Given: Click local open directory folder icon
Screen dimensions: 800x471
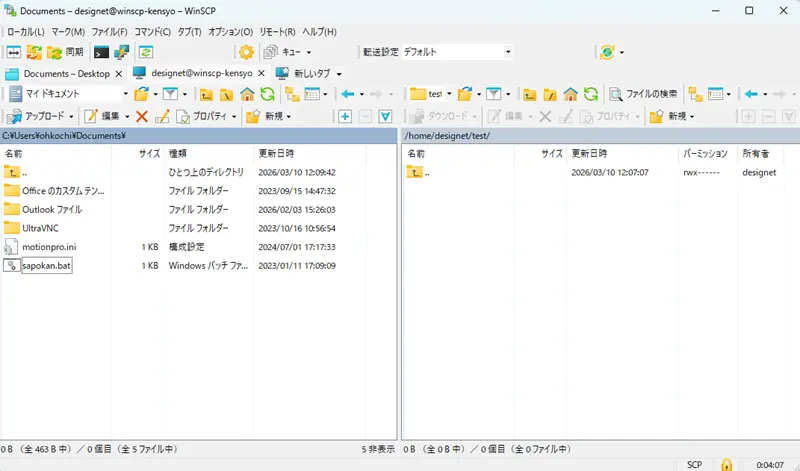Looking at the screenshot, I should [x=141, y=94].
